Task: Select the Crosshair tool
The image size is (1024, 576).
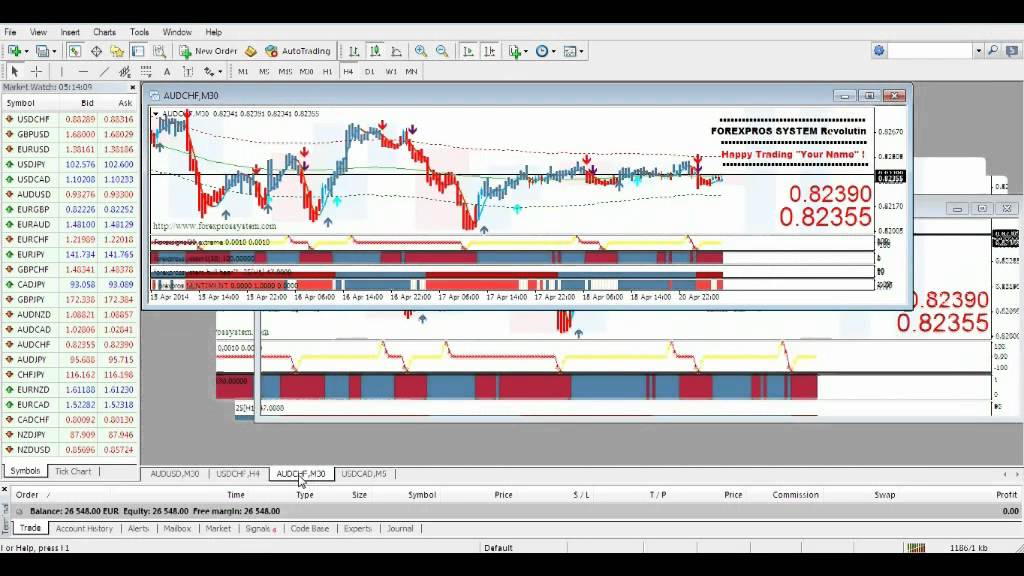Action: coord(37,71)
